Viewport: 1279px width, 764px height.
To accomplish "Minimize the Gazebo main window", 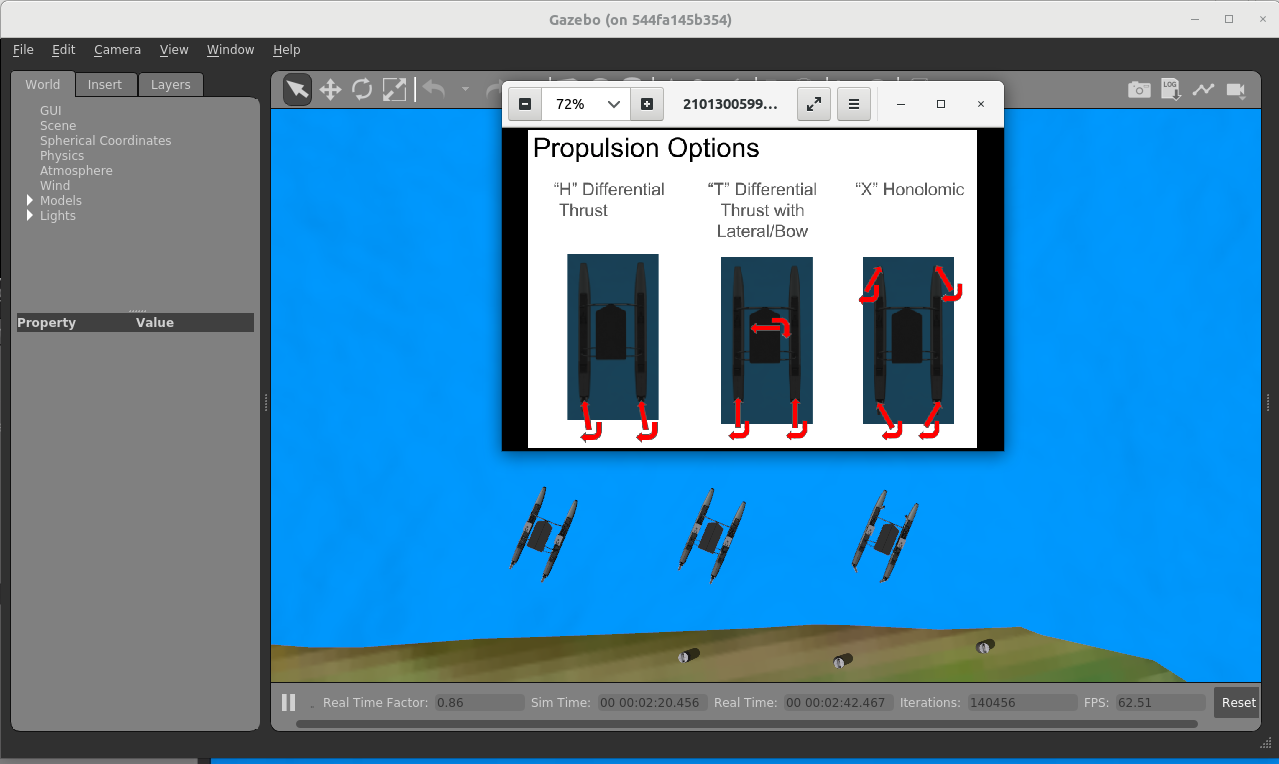I will point(1194,19).
